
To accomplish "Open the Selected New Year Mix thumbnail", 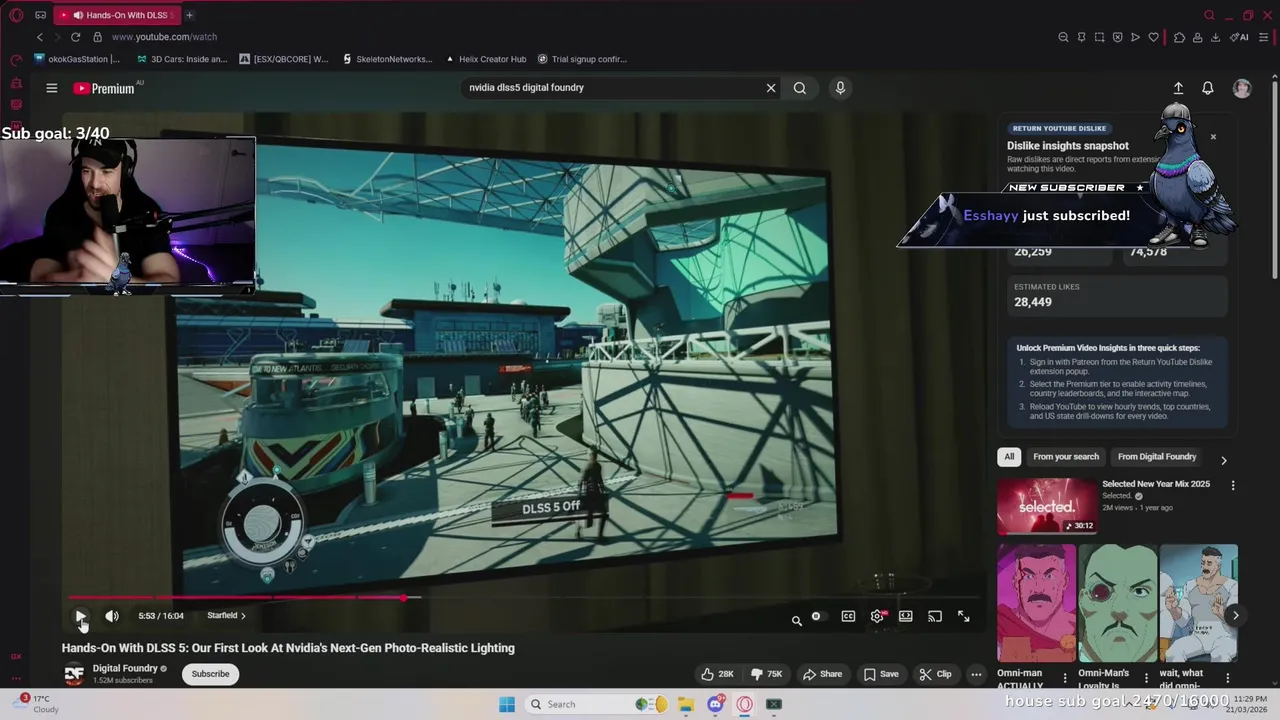I will pos(1046,506).
